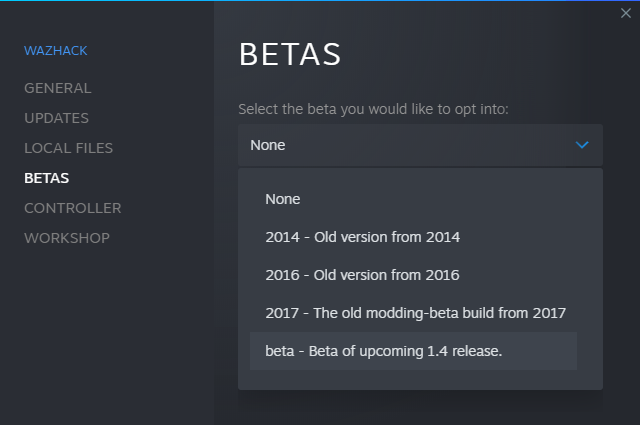Open the CONTROLLER settings page
This screenshot has height=425, width=640.
(73, 208)
